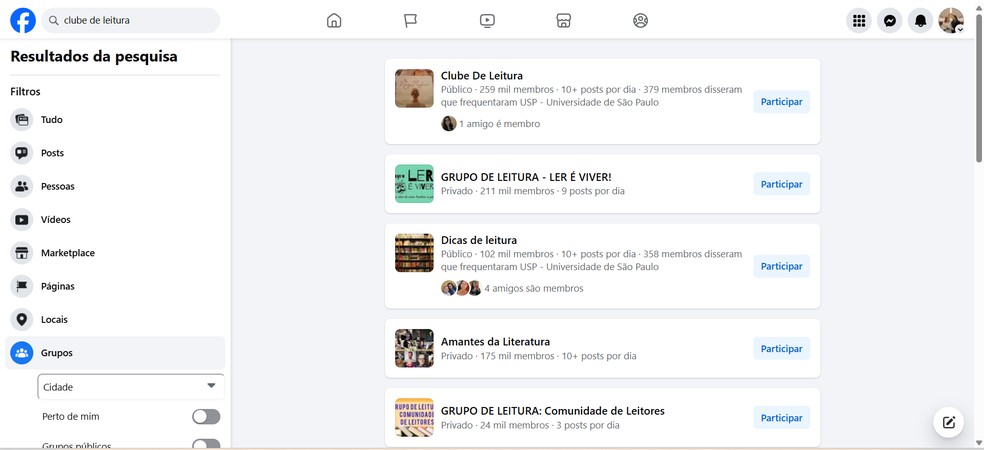
Task: Open notifications bell
Action: 920,21
